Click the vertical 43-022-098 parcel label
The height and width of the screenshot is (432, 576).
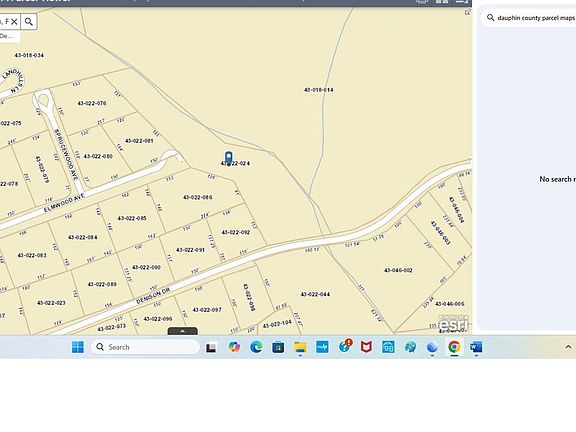pos(249,297)
